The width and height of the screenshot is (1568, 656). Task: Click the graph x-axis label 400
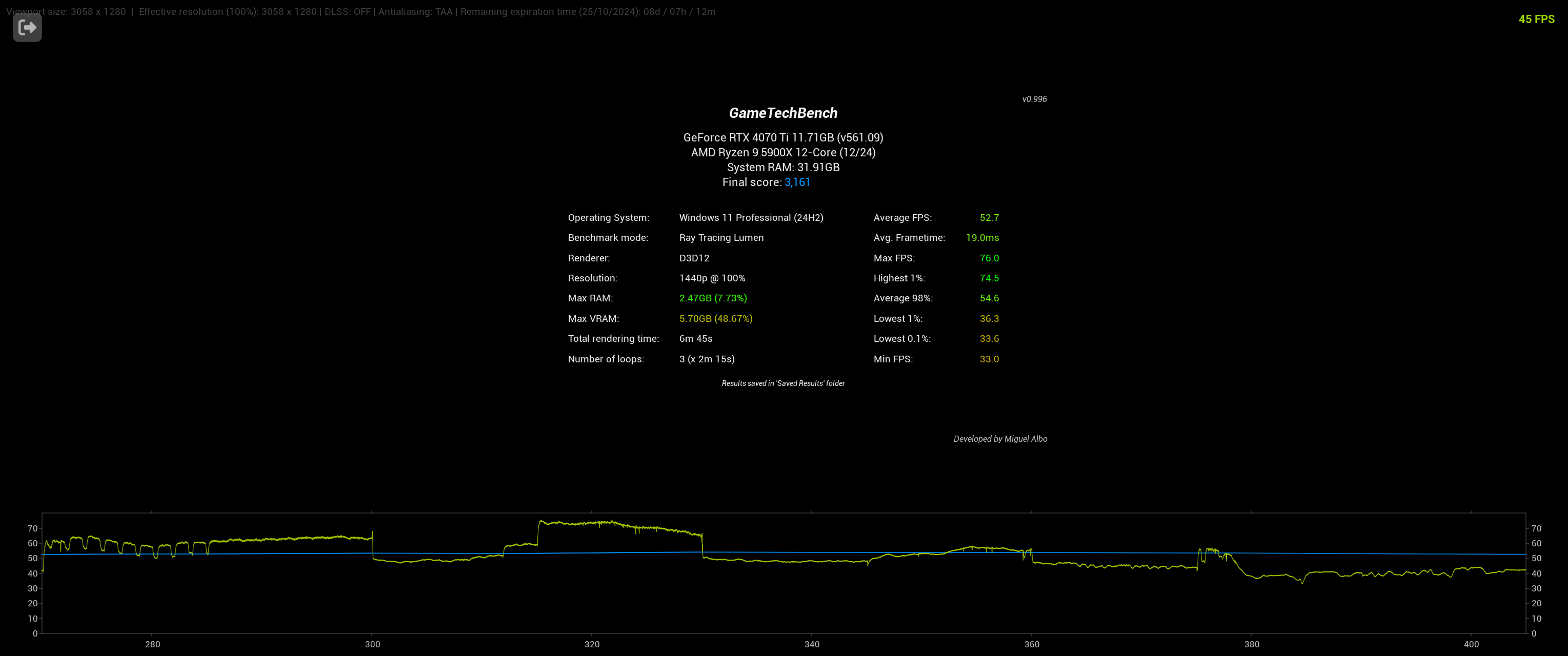point(1471,644)
